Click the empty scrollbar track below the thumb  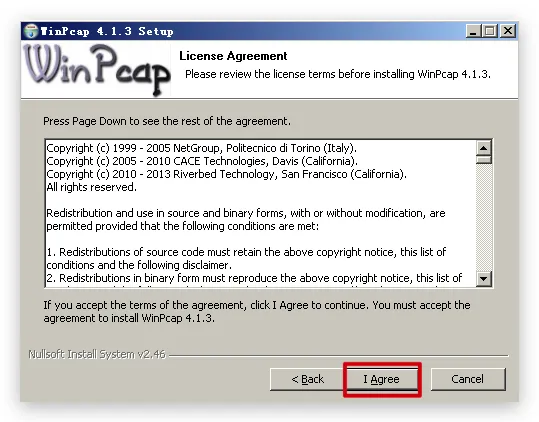[x=484, y=218]
